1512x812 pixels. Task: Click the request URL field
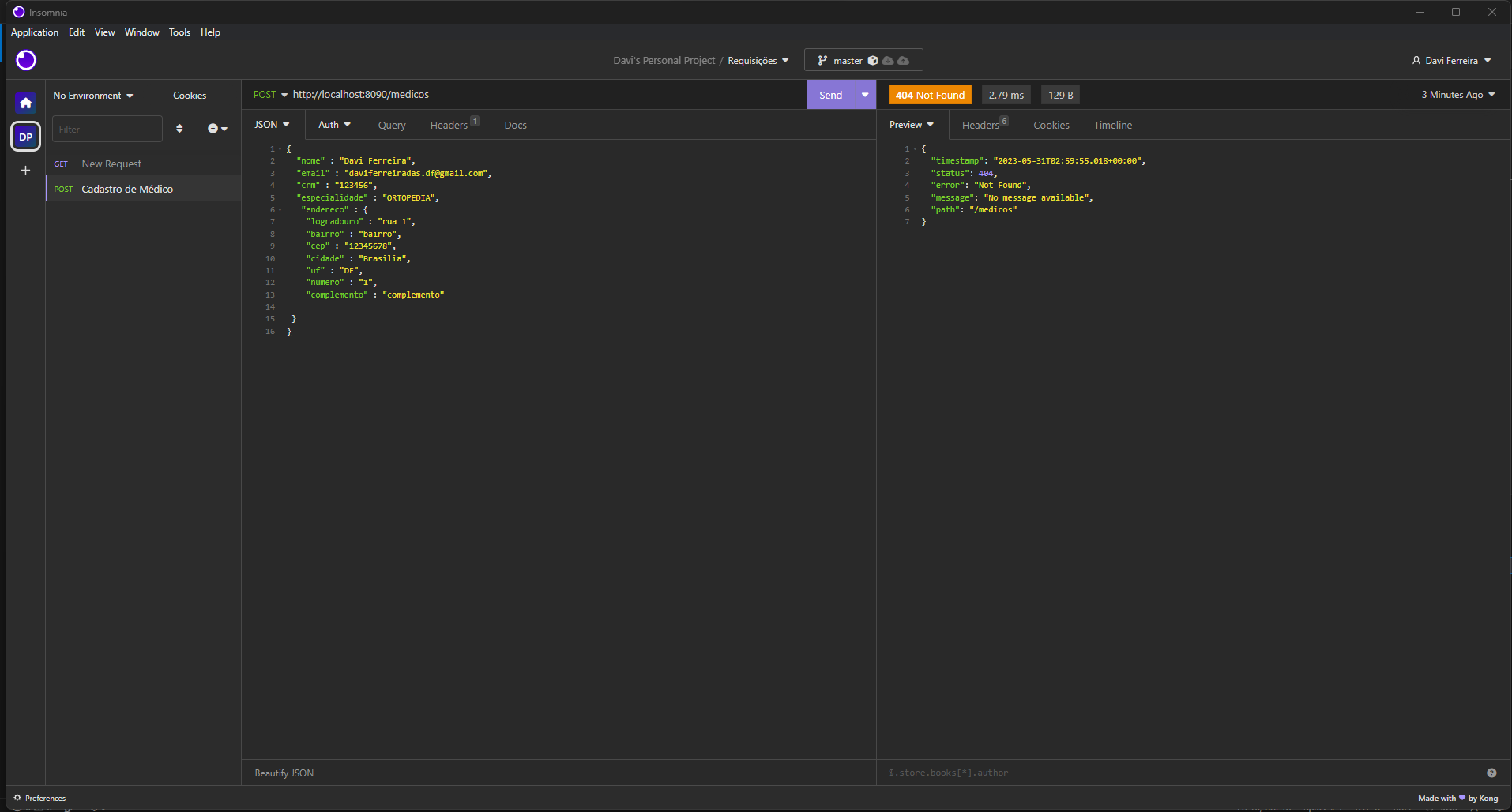(548, 95)
